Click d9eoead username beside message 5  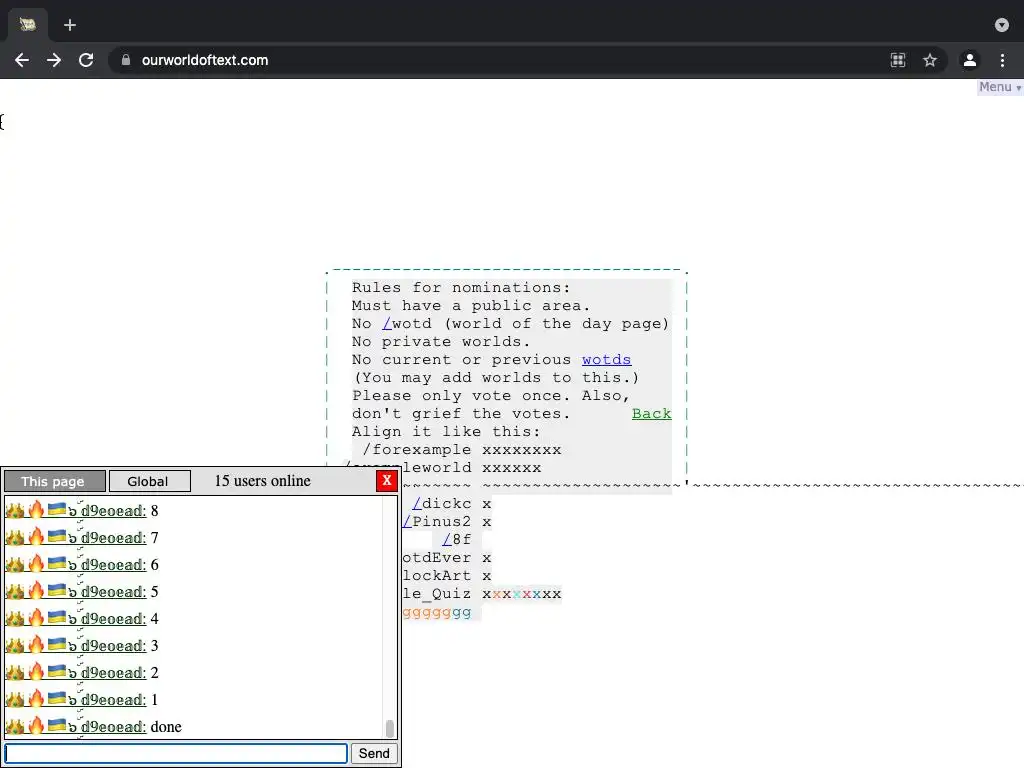[x=113, y=592]
